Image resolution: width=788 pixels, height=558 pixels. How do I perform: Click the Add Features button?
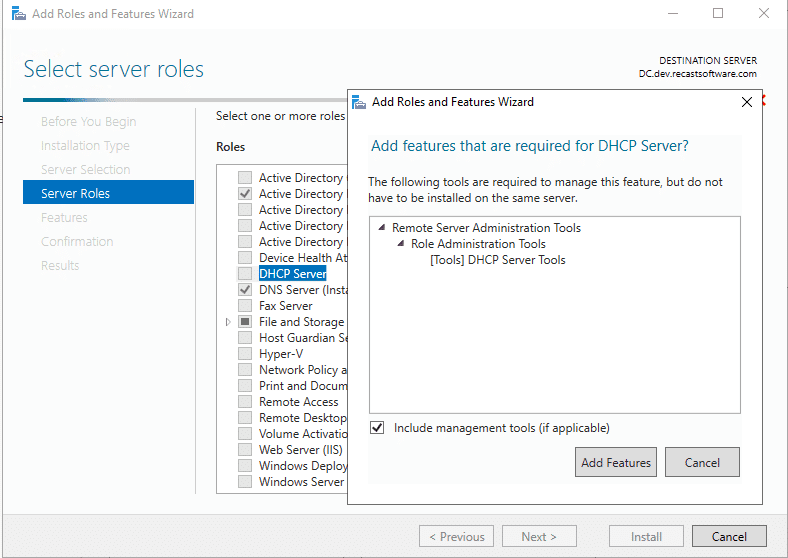(x=616, y=462)
